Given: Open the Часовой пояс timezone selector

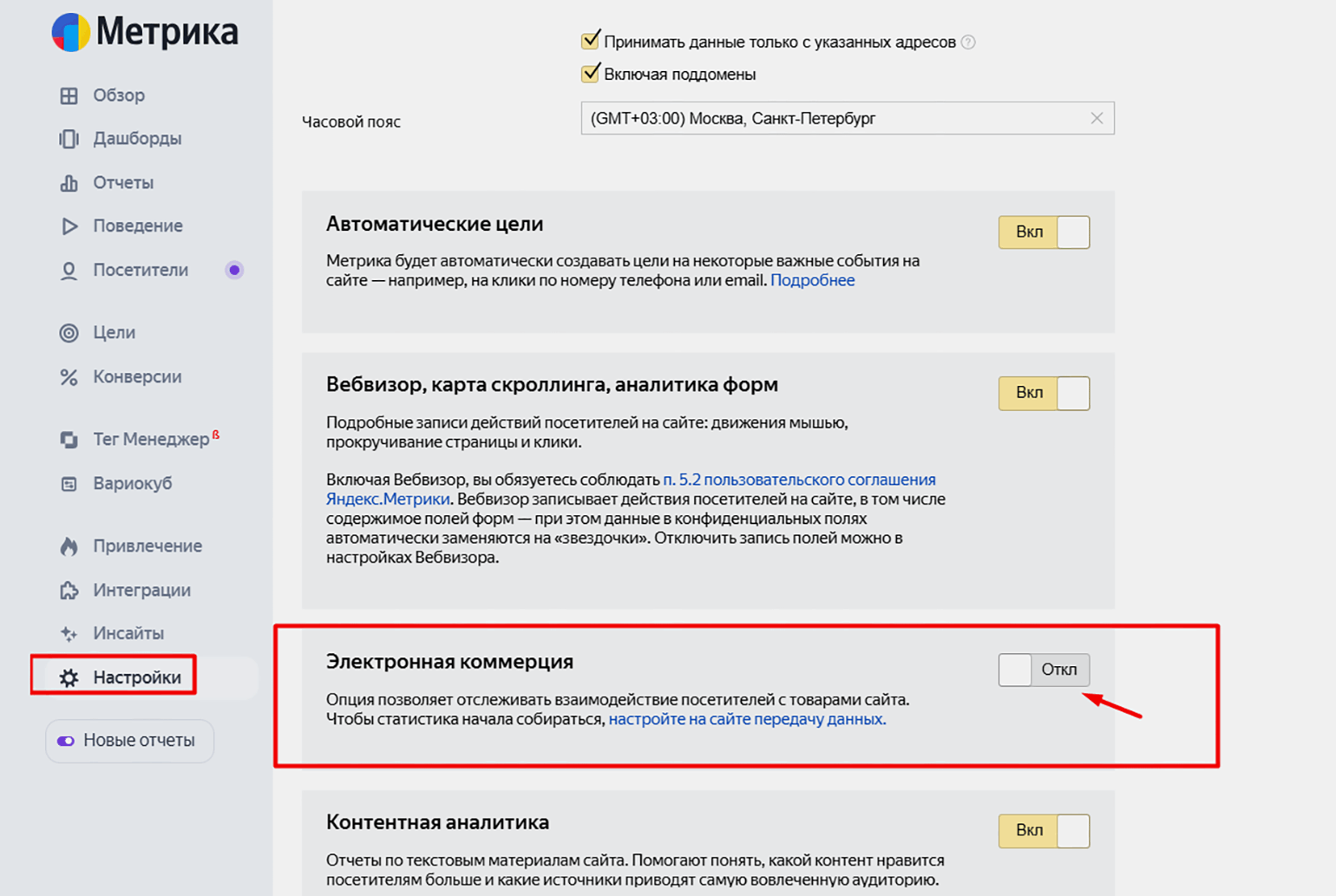Looking at the screenshot, I should pyautogui.click(x=833, y=119).
